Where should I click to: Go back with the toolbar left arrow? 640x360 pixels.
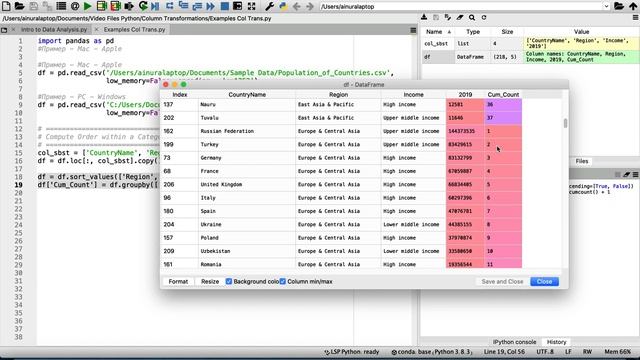[297, 6]
